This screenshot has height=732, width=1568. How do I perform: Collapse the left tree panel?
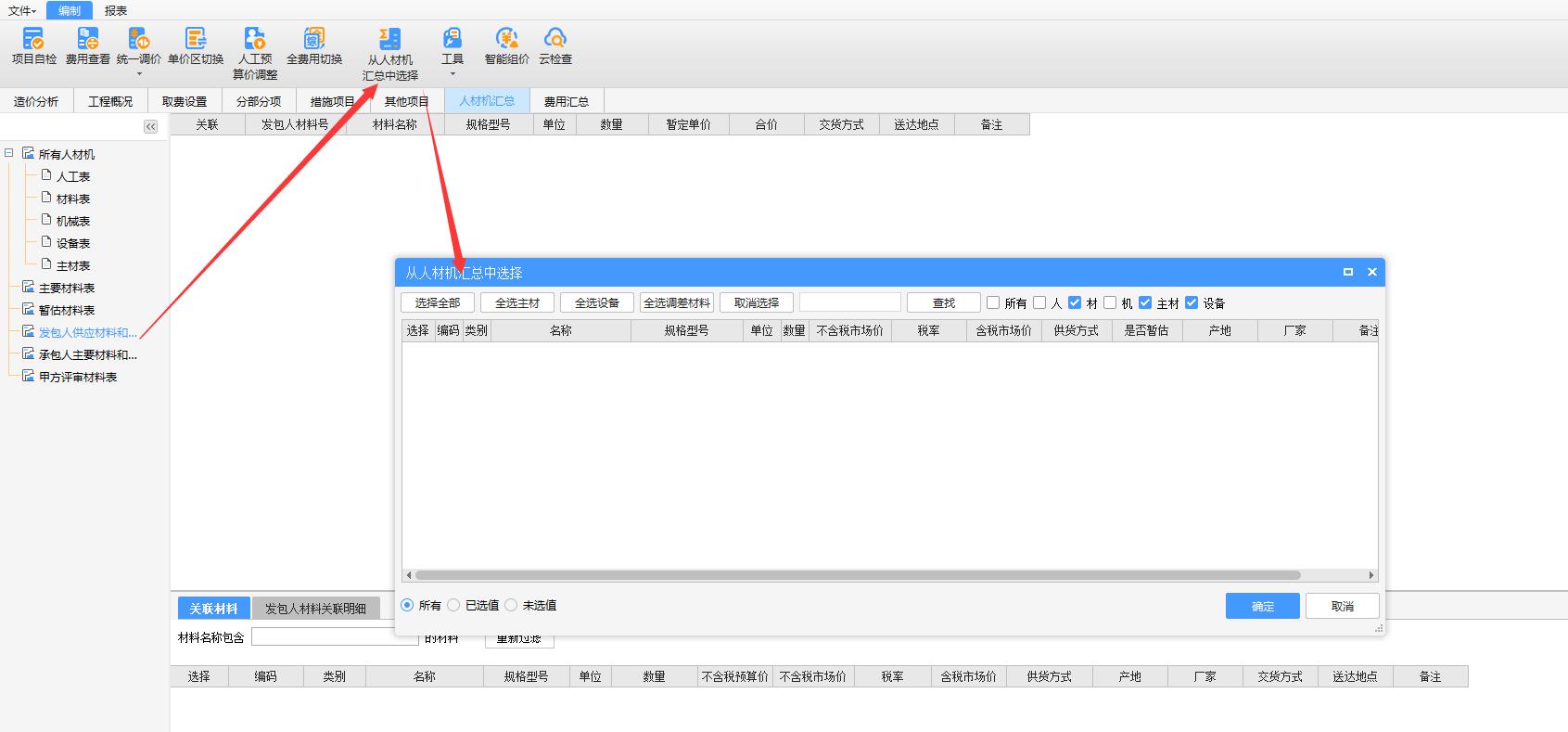(x=150, y=126)
